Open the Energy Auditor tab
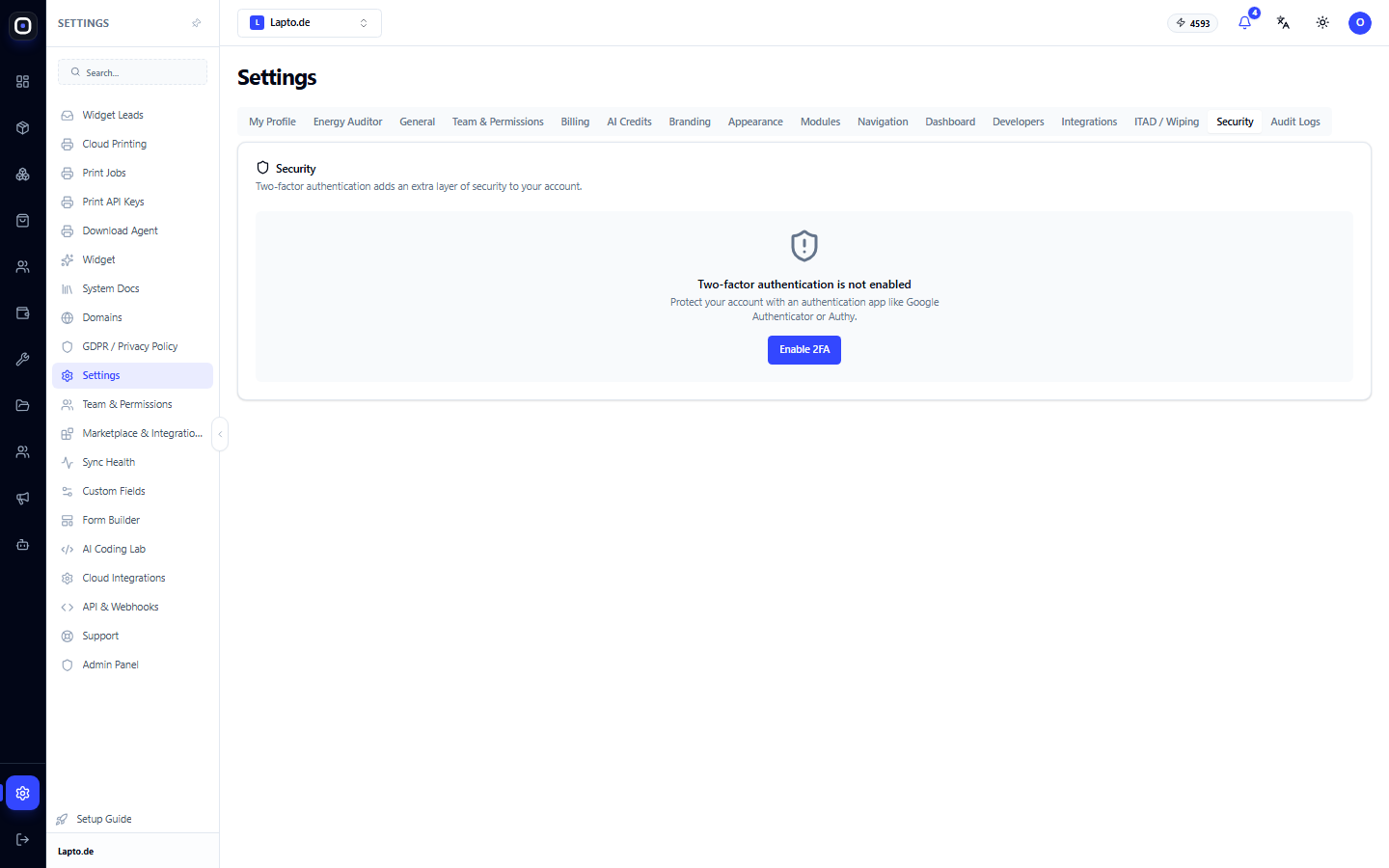Viewport: 1389px width, 868px height. coord(347,122)
